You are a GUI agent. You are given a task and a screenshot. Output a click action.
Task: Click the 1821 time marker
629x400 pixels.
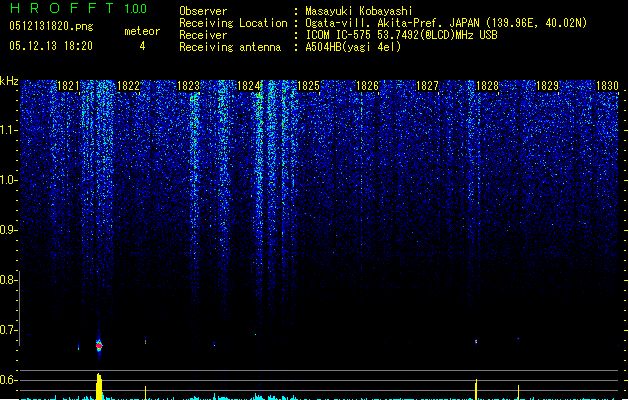pyautogui.click(x=69, y=86)
